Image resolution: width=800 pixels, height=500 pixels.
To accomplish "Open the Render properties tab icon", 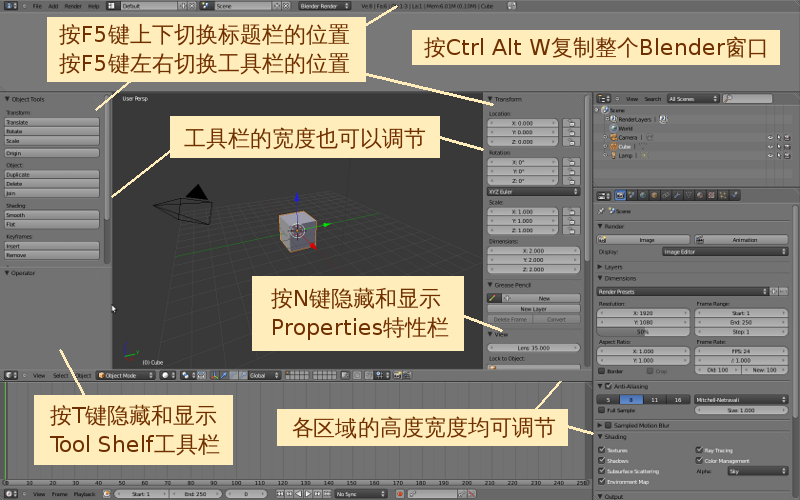I will tap(620, 195).
